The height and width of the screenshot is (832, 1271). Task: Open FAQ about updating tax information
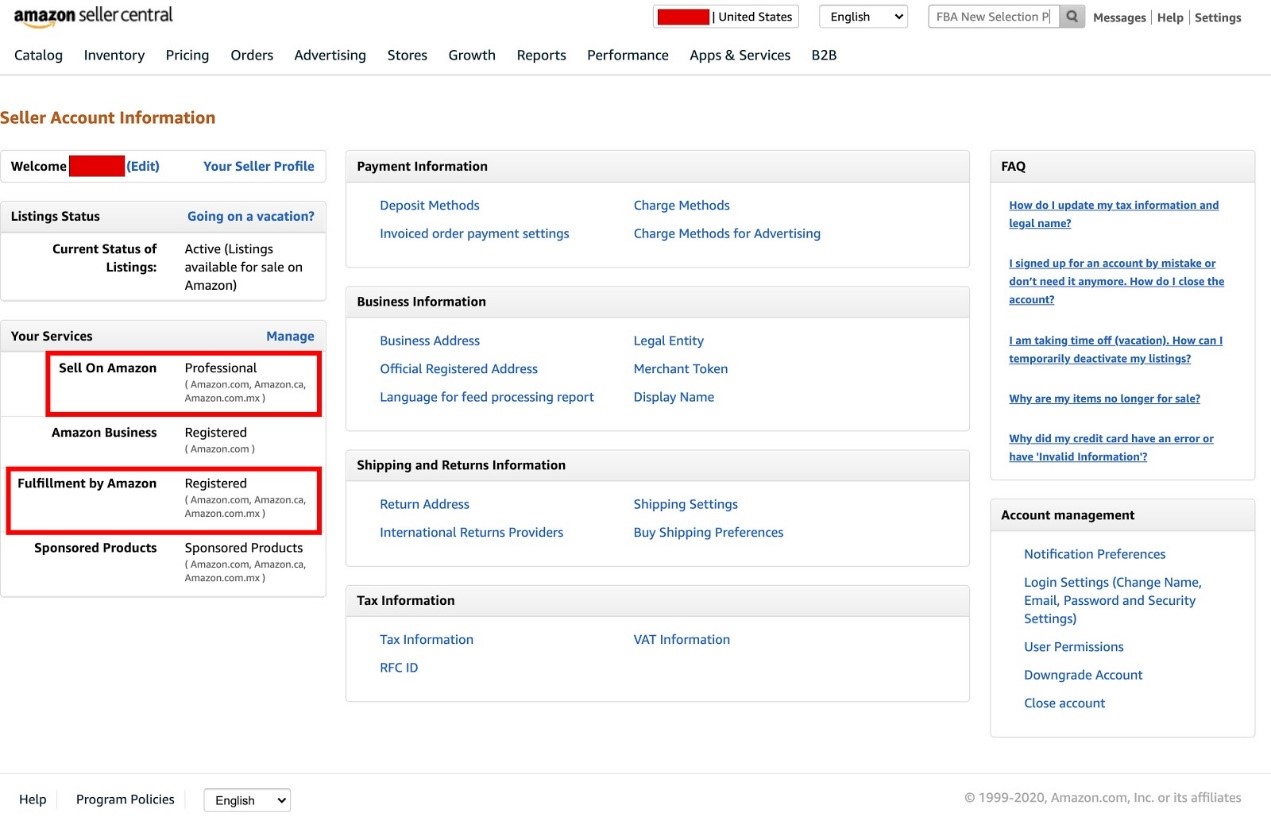point(1114,214)
